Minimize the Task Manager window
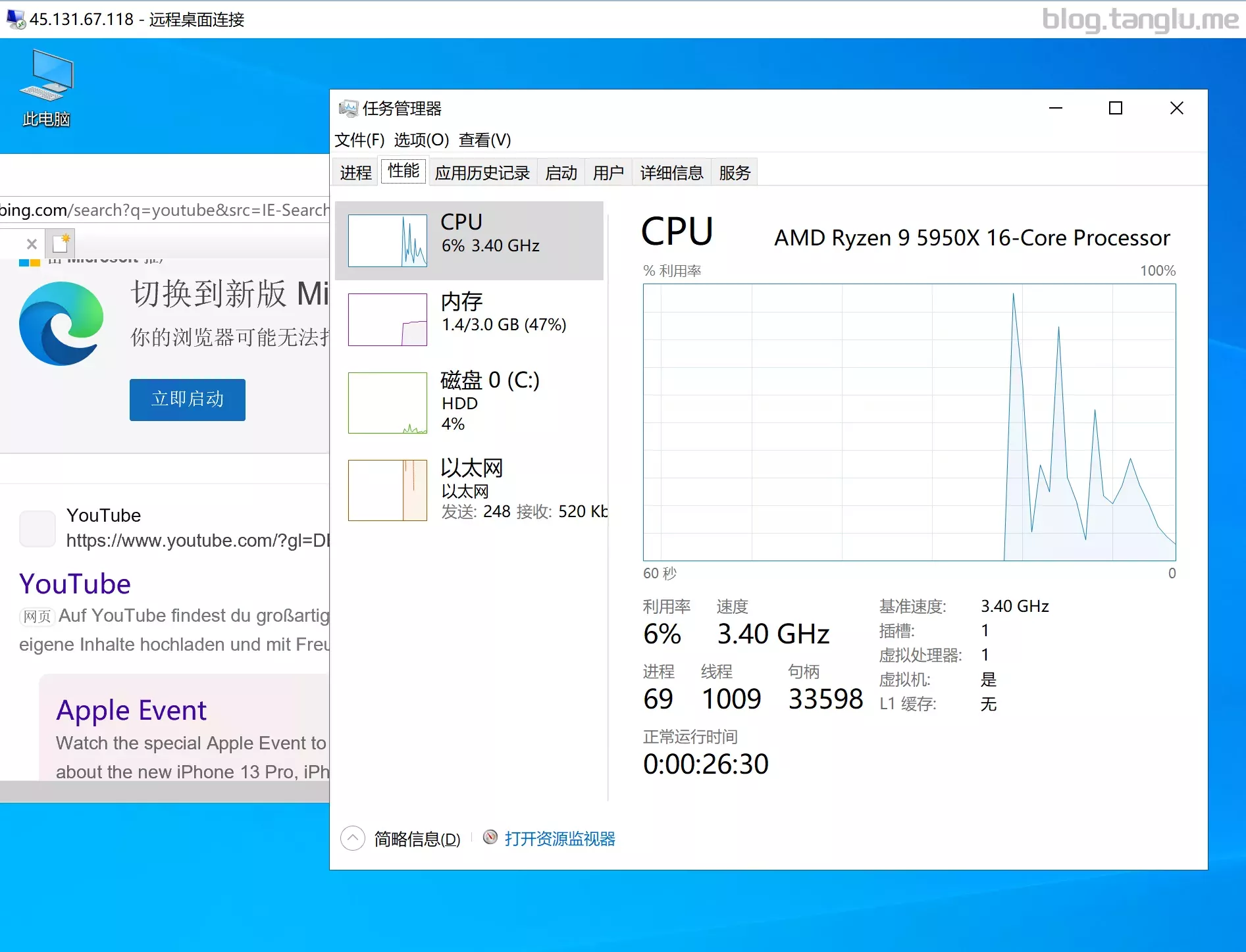 [1056, 108]
